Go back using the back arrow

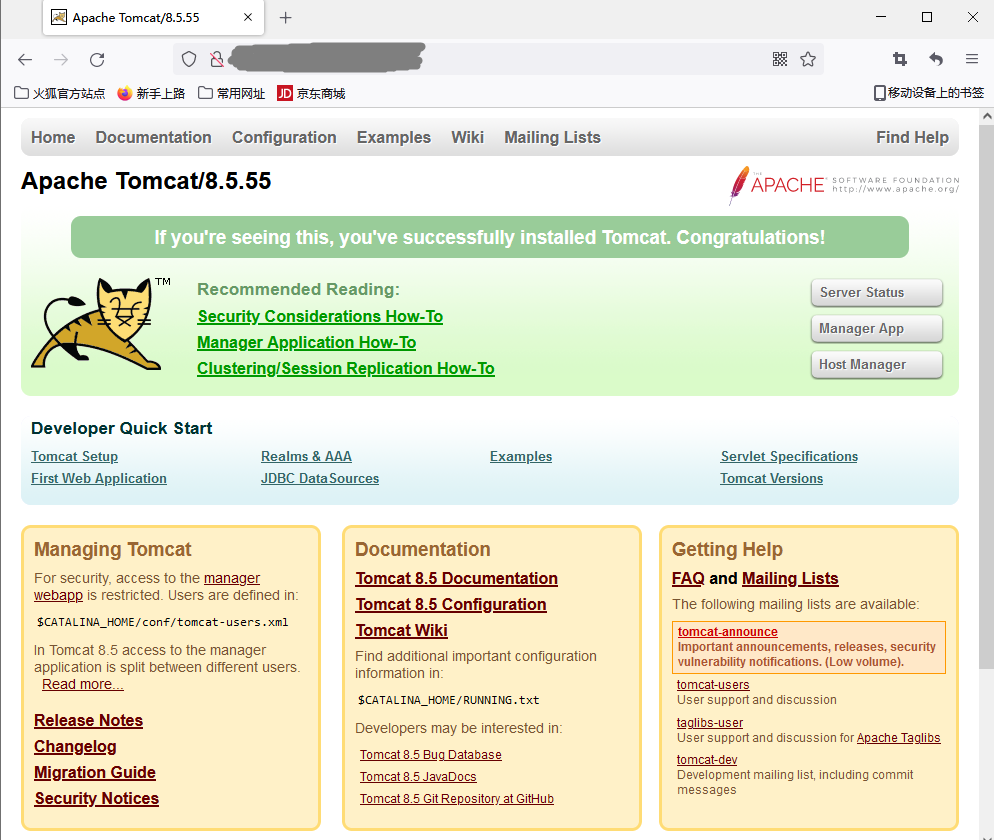pyautogui.click(x=25, y=60)
